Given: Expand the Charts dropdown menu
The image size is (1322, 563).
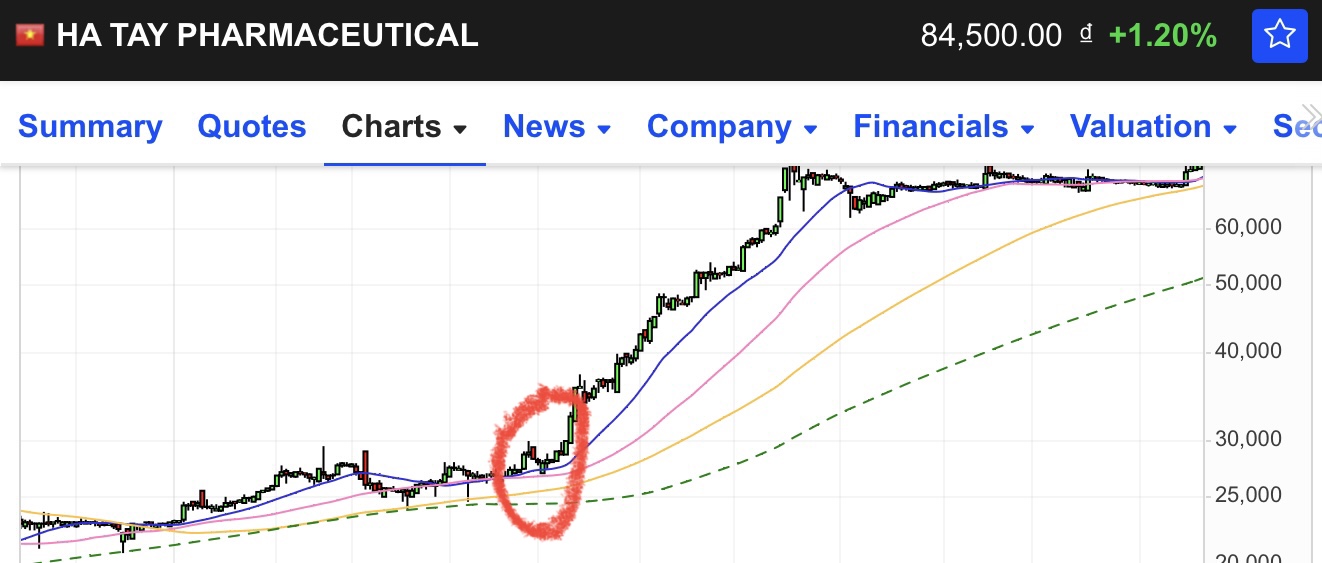Looking at the screenshot, I should pos(404,127).
